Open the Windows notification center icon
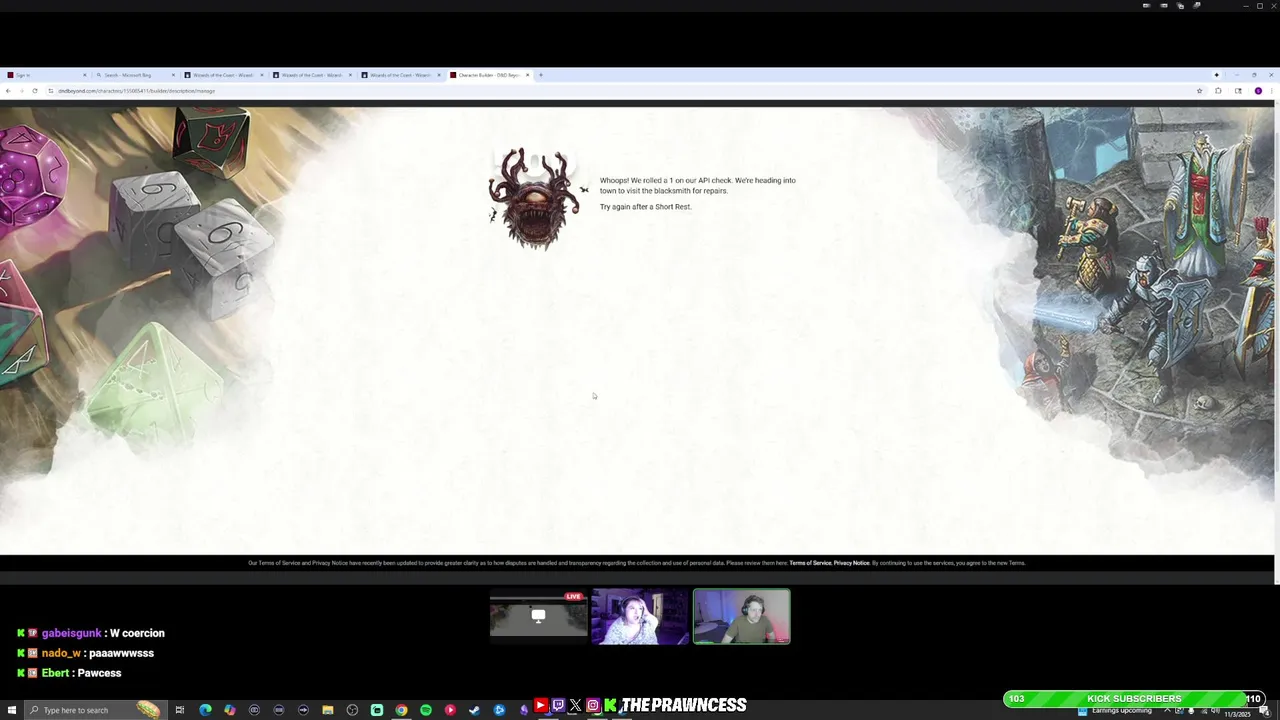 [1265, 710]
